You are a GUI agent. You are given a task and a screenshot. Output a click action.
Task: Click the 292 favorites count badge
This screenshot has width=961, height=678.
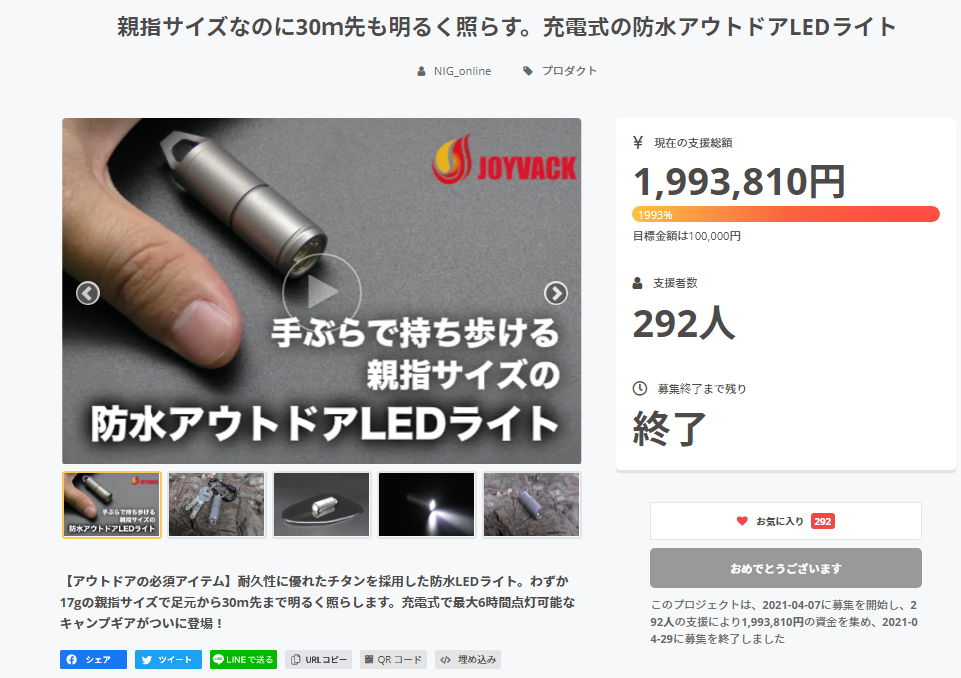pyautogui.click(x=822, y=521)
